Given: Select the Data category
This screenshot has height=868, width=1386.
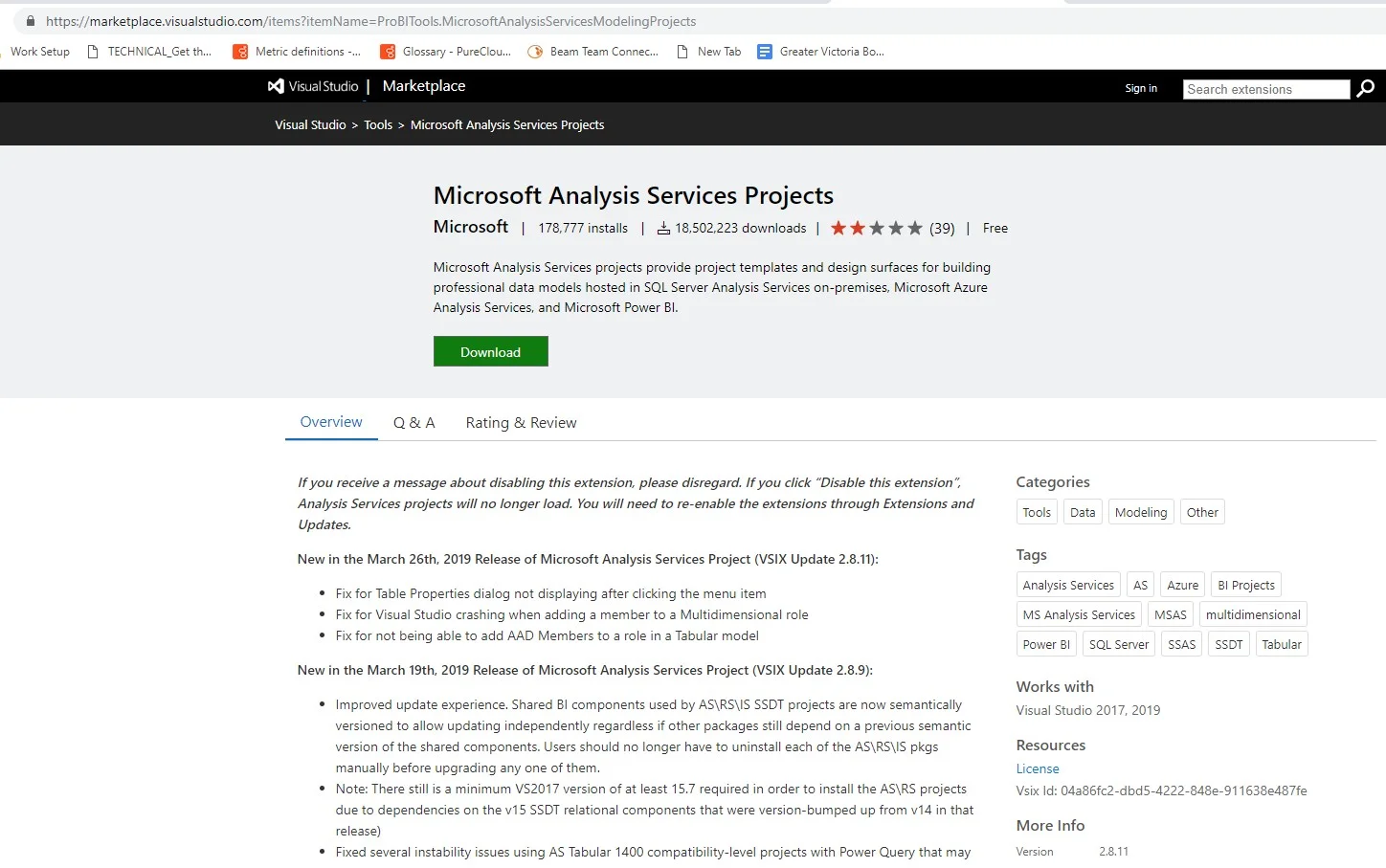Looking at the screenshot, I should (1083, 512).
